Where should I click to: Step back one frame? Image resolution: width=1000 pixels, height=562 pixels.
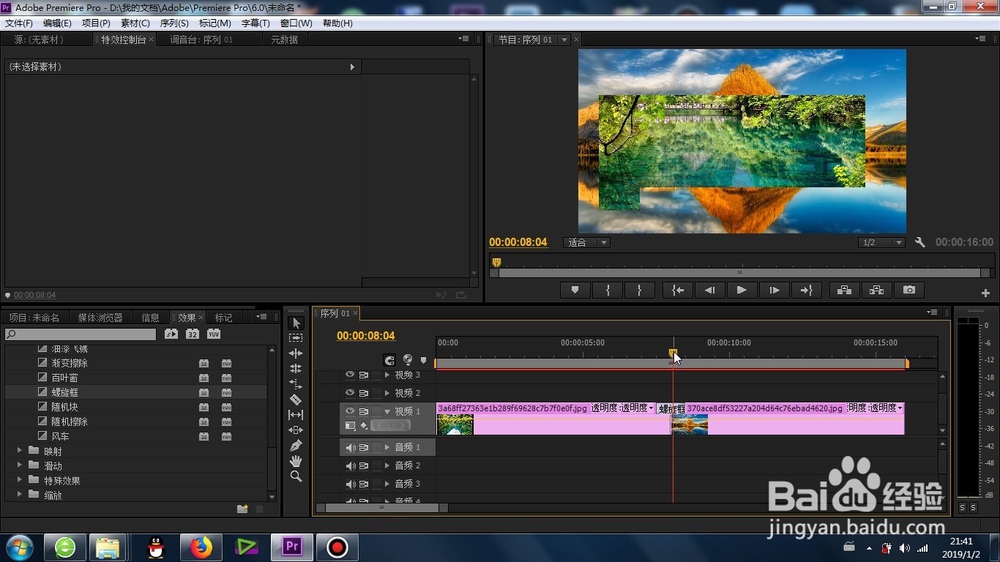pos(709,290)
